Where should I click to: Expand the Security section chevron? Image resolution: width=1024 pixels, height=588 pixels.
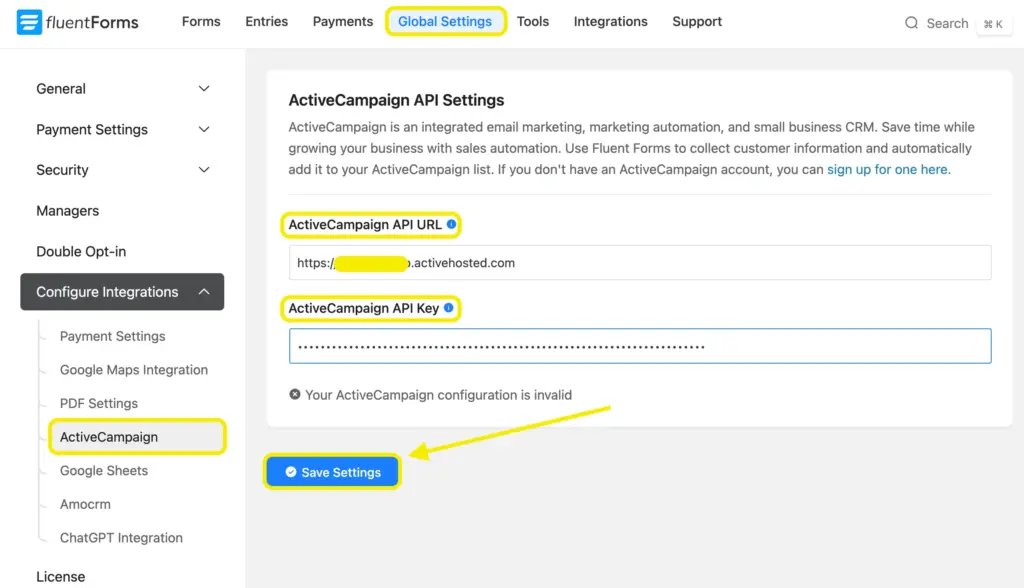204,170
